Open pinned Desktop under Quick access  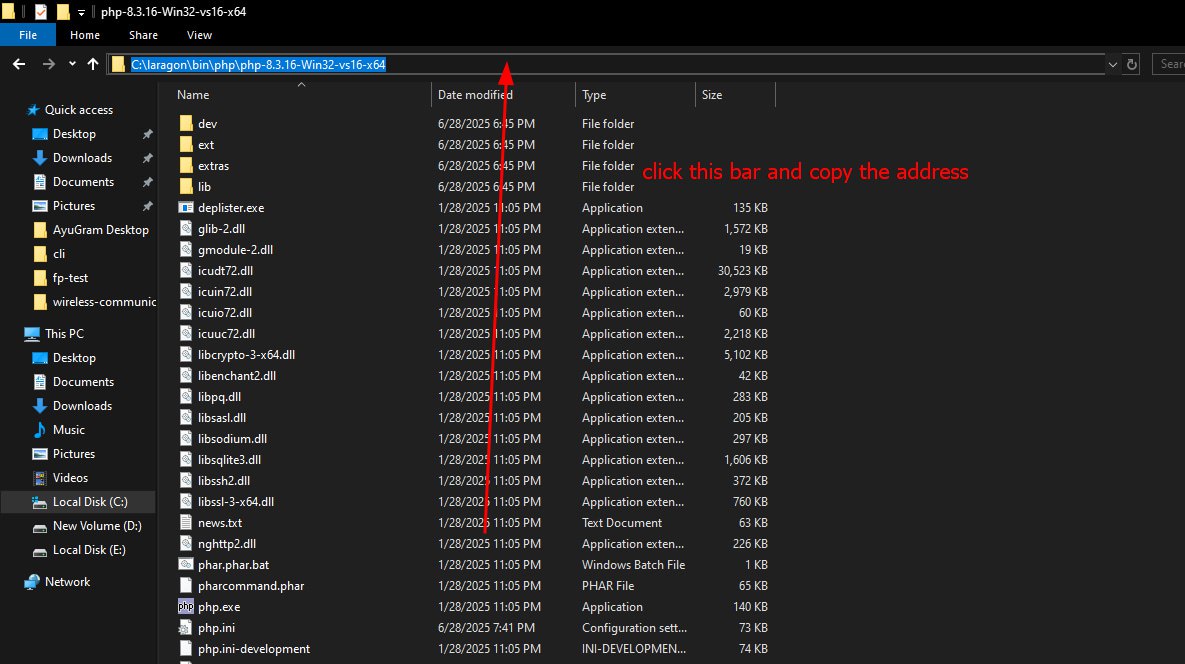pos(74,134)
